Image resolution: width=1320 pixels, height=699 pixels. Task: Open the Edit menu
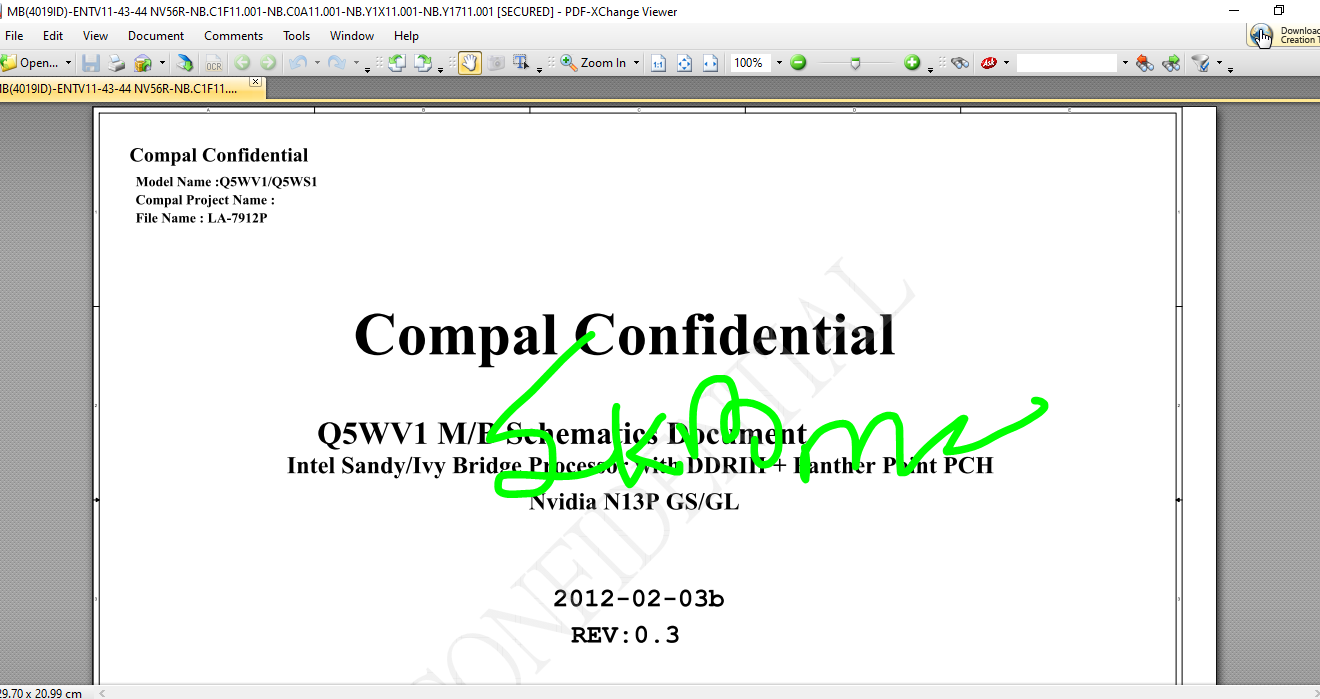(x=53, y=36)
